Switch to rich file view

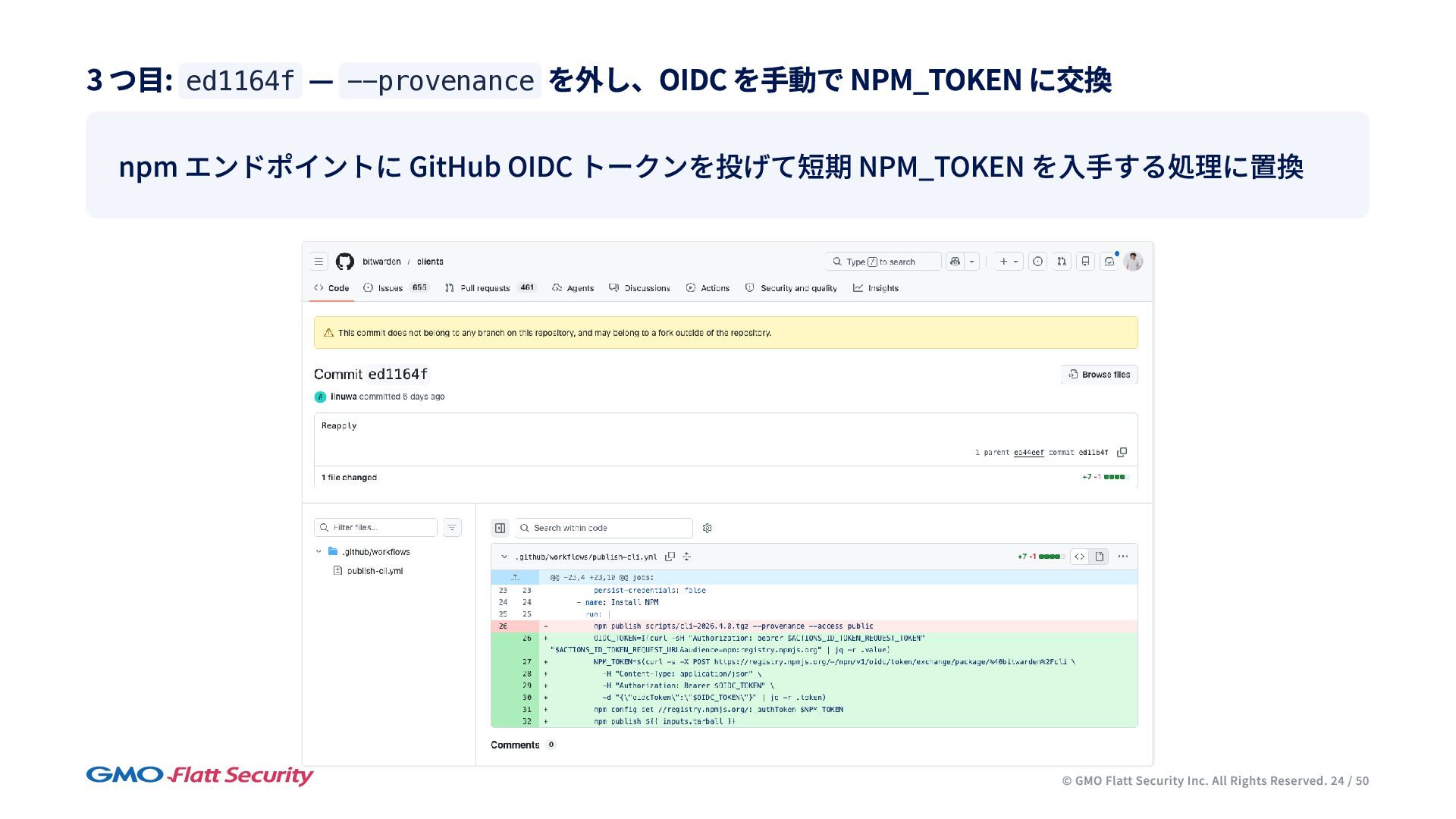[1100, 557]
